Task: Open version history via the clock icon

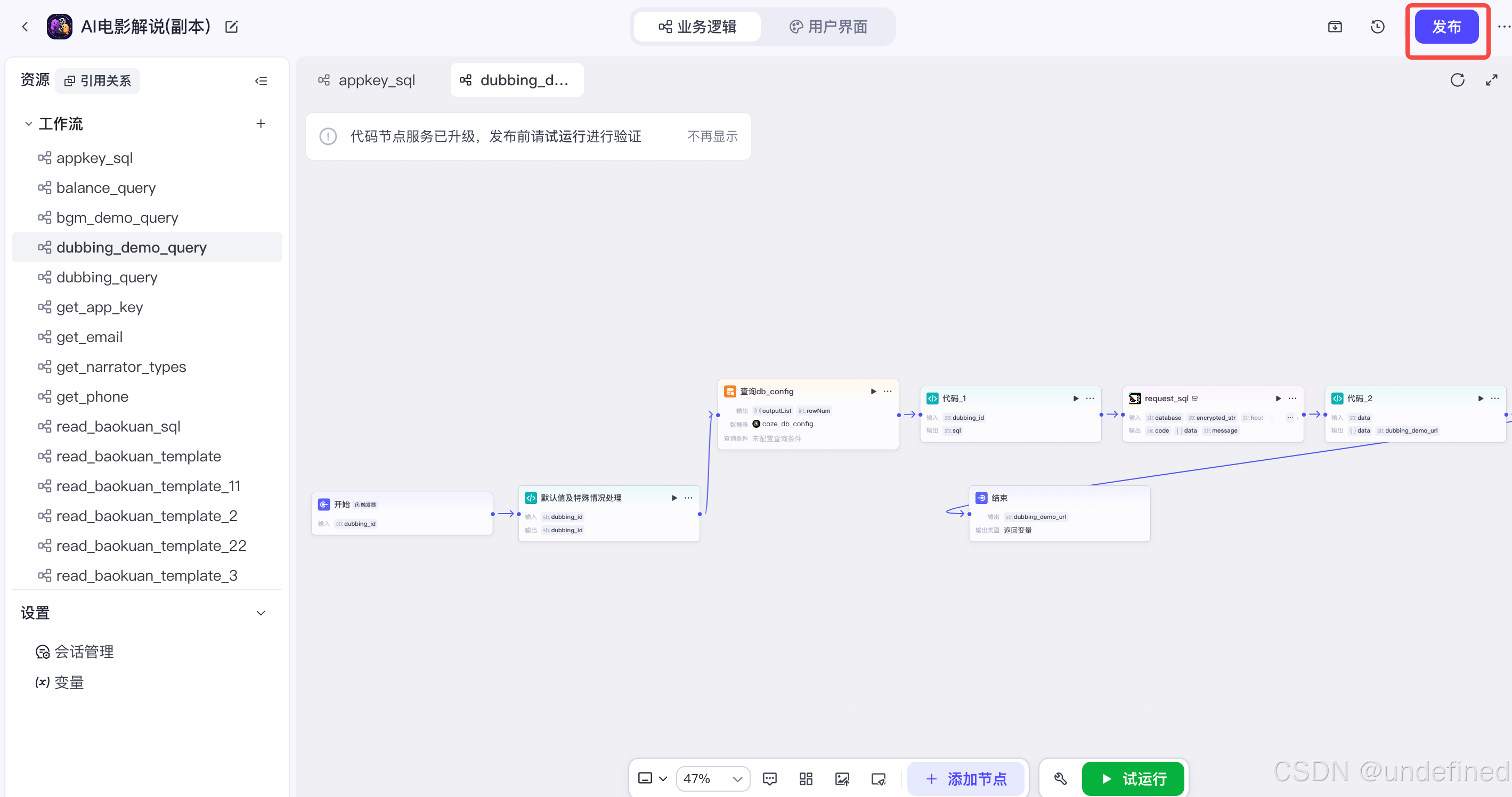Action: pyautogui.click(x=1378, y=27)
